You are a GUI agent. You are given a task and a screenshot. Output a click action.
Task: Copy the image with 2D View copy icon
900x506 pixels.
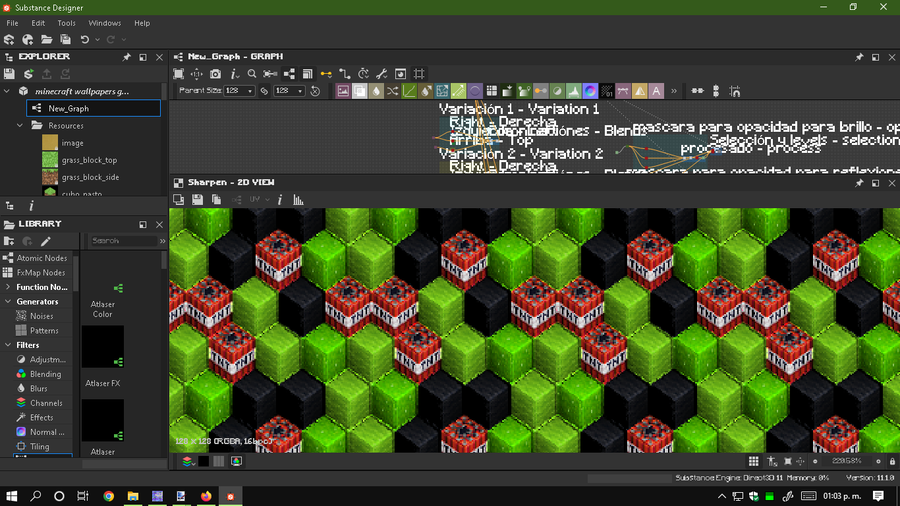coord(216,200)
